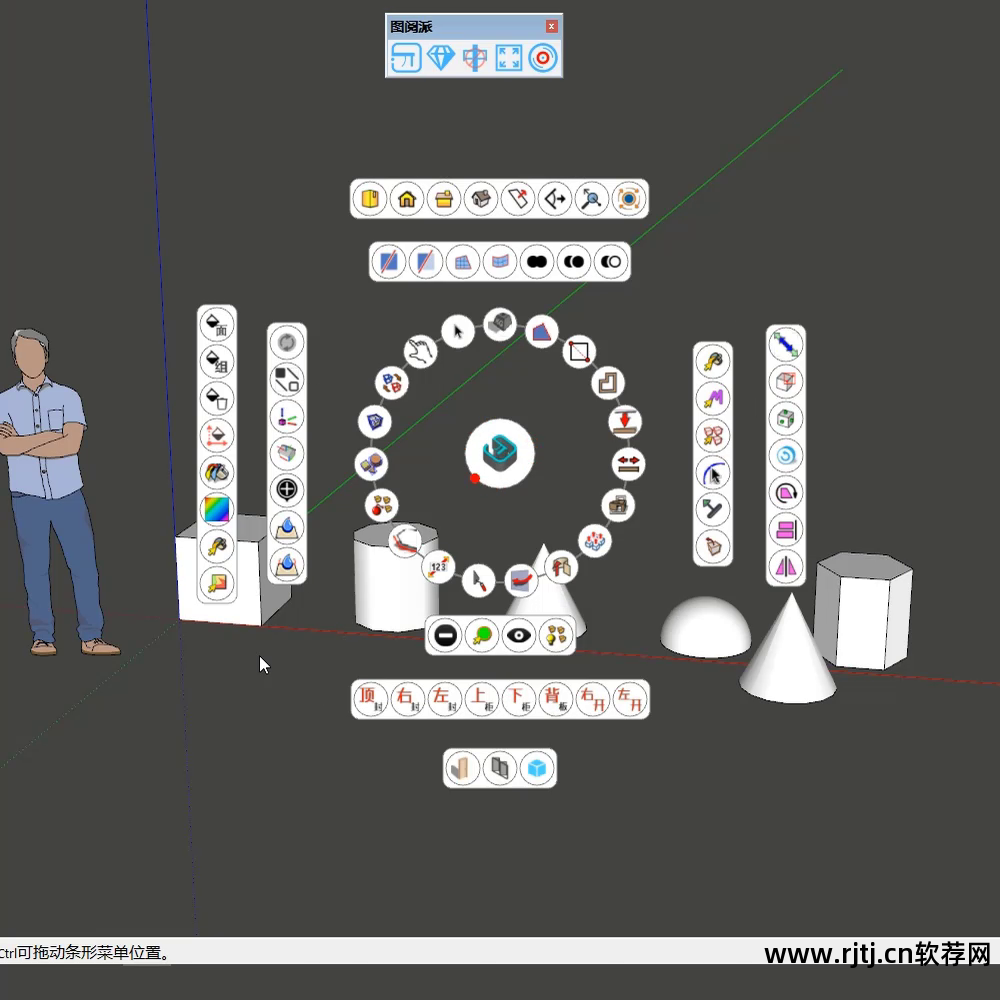Click the blue cube icon in bottom strip
This screenshot has height=1000, width=1000.
[x=537, y=768]
